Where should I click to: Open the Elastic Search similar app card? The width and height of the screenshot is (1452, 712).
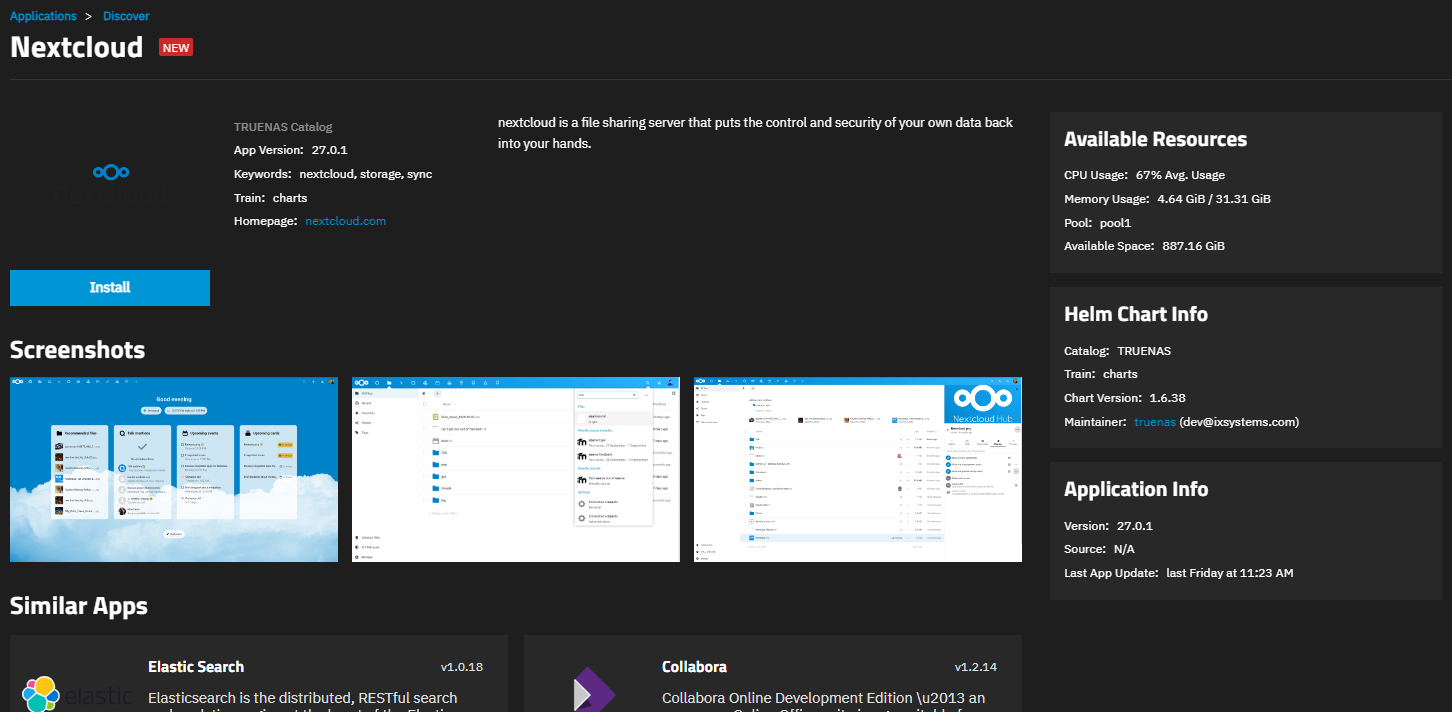[x=259, y=673]
